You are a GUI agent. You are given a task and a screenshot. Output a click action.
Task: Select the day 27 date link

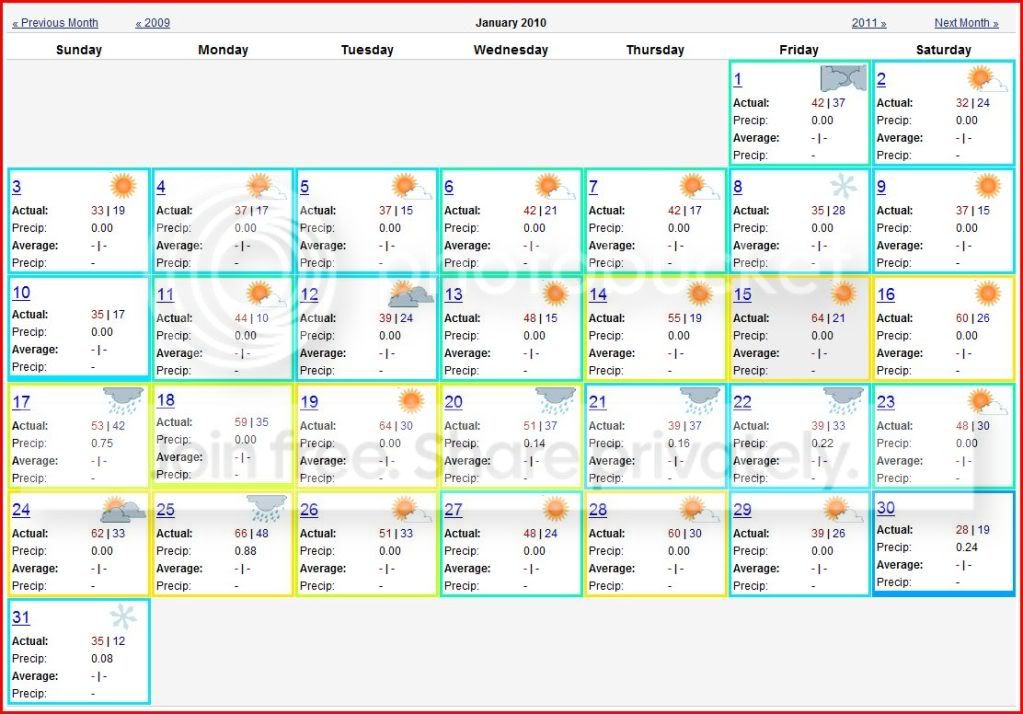(x=453, y=510)
